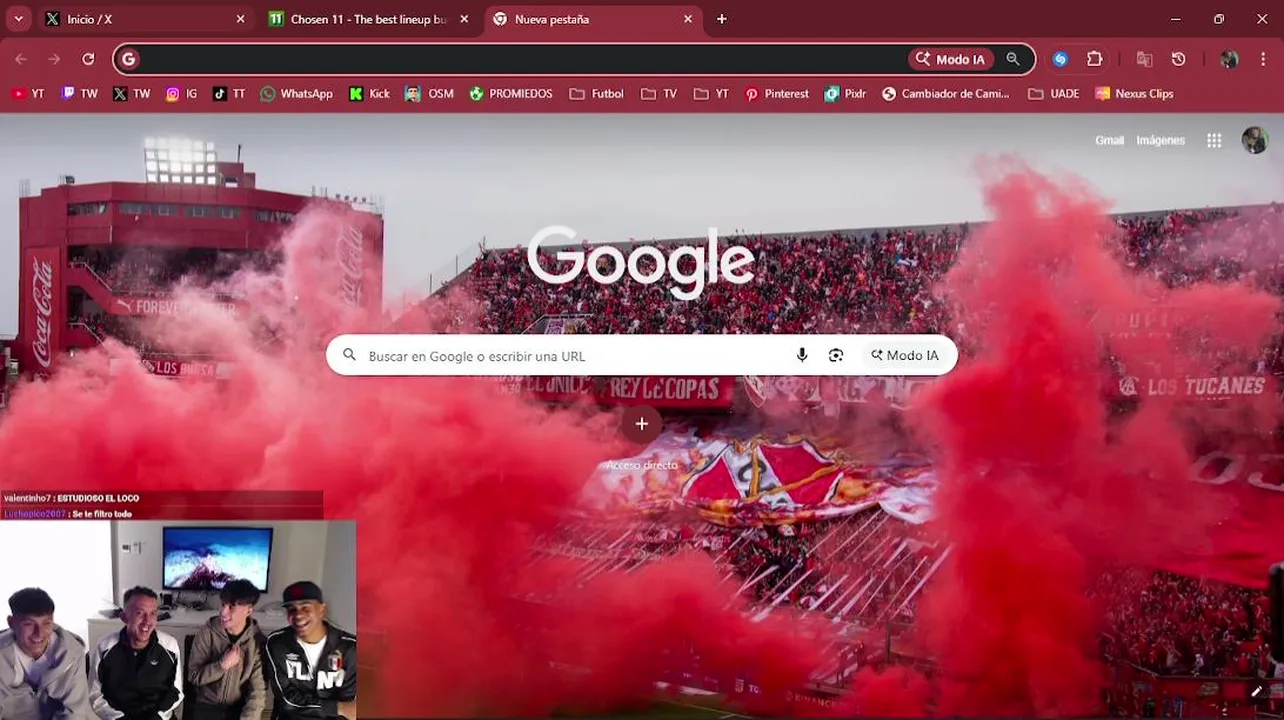This screenshot has height=720, width=1284.
Task: Click Modo IA button in search box
Action: pyautogui.click(x=905, y=355)
